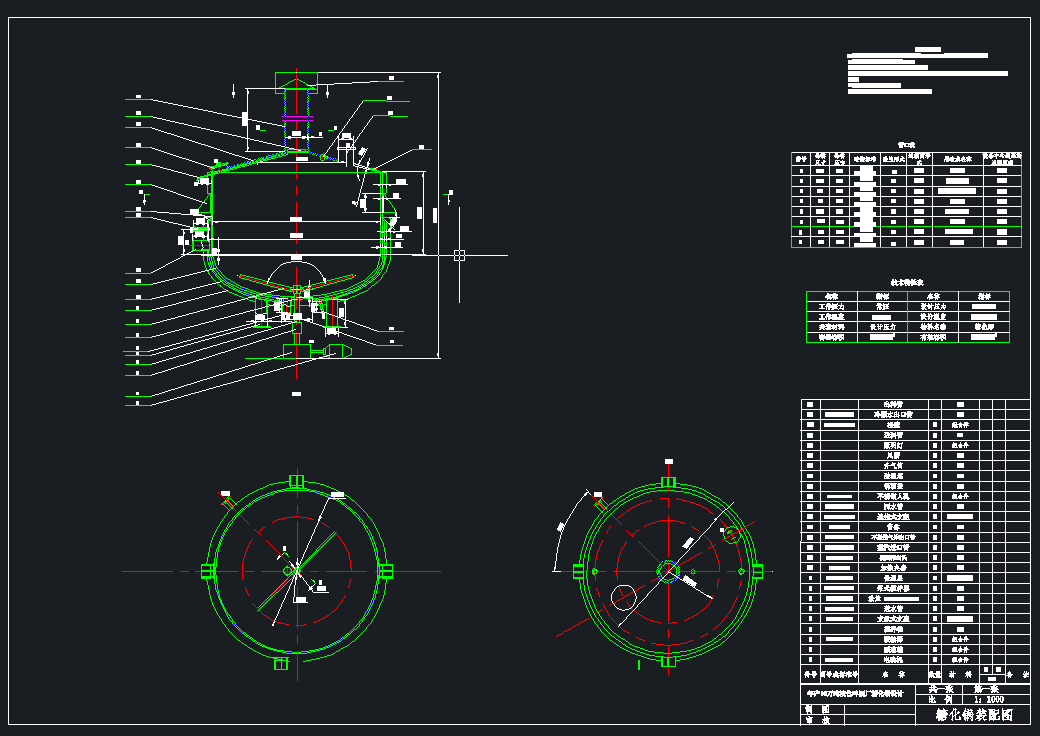Click the 工作温度 cell in specification table
Viewport: 1040px width, 736px height.
click(x=832, y=317)
